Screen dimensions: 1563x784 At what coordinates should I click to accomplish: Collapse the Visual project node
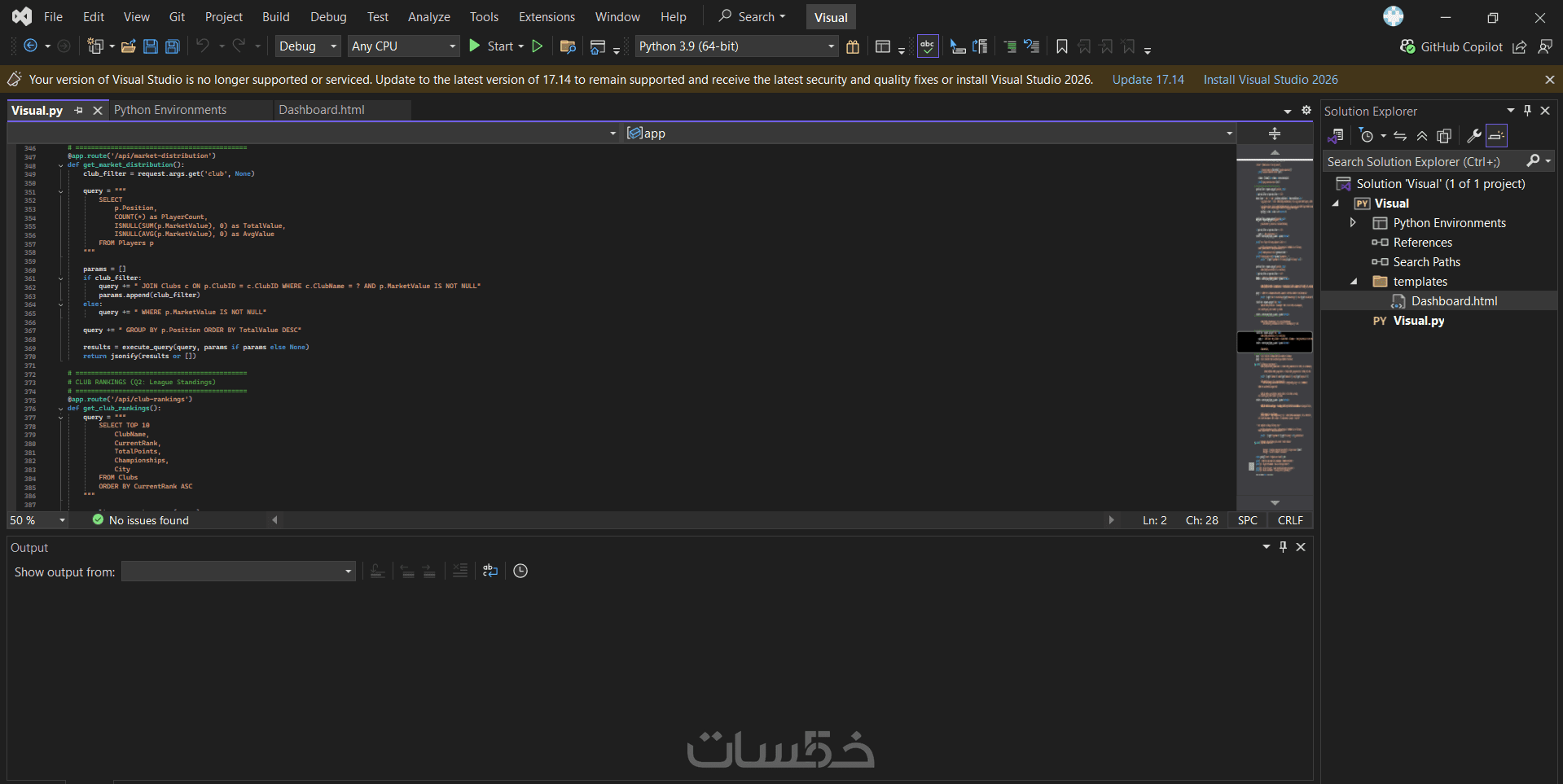click(1336, 204)
